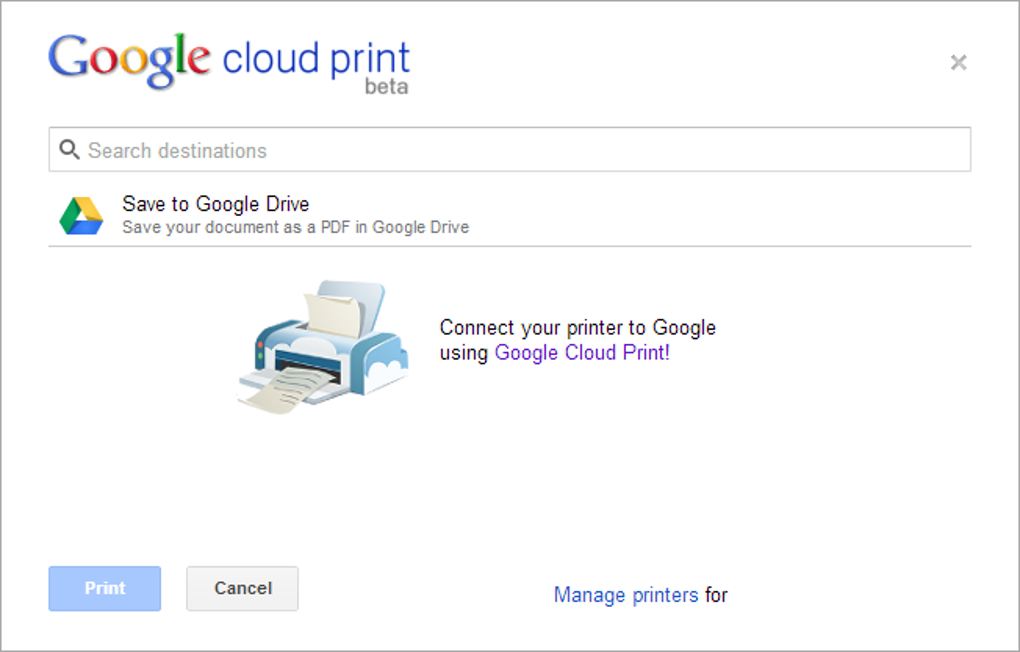Click 'Save your document as a PDF' description
Screen dimensions: 1020x652
295,227
